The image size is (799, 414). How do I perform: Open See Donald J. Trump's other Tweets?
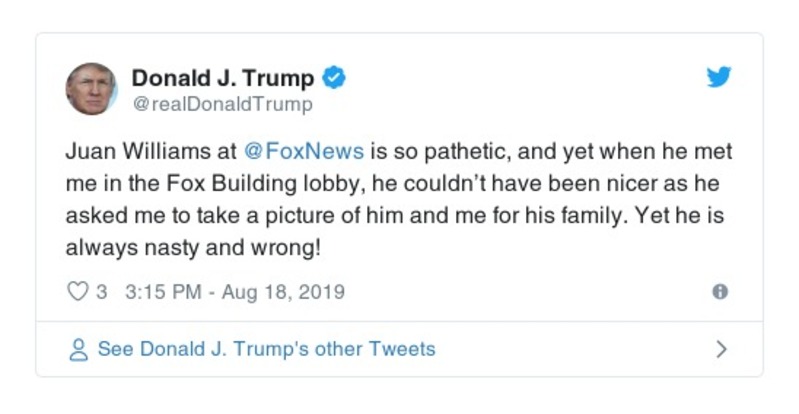coord(266,350)
